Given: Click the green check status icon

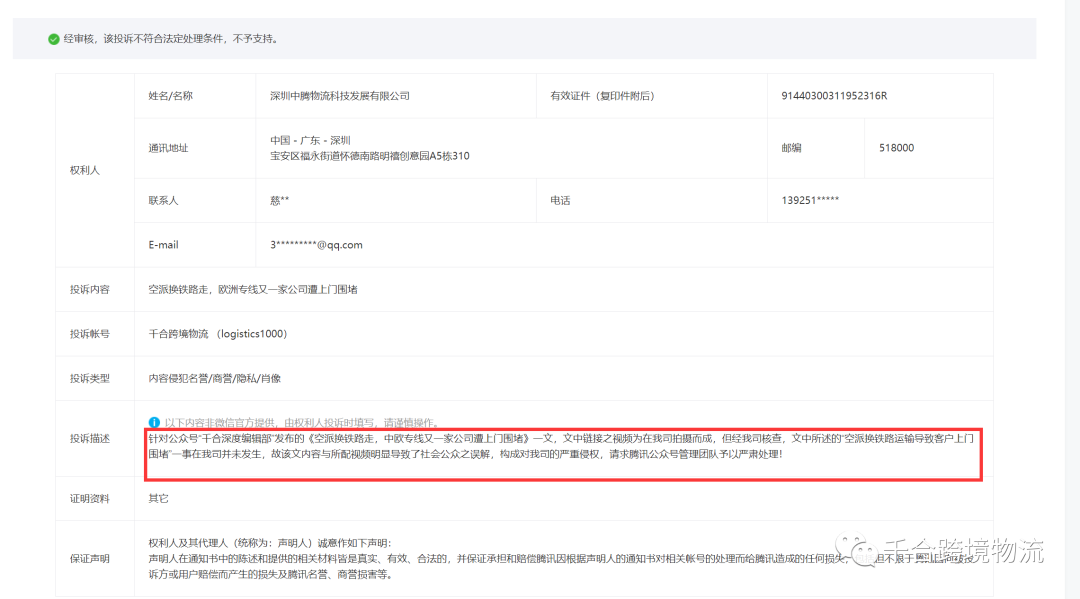Looking at the screenshot, I should tap(54, 39).
